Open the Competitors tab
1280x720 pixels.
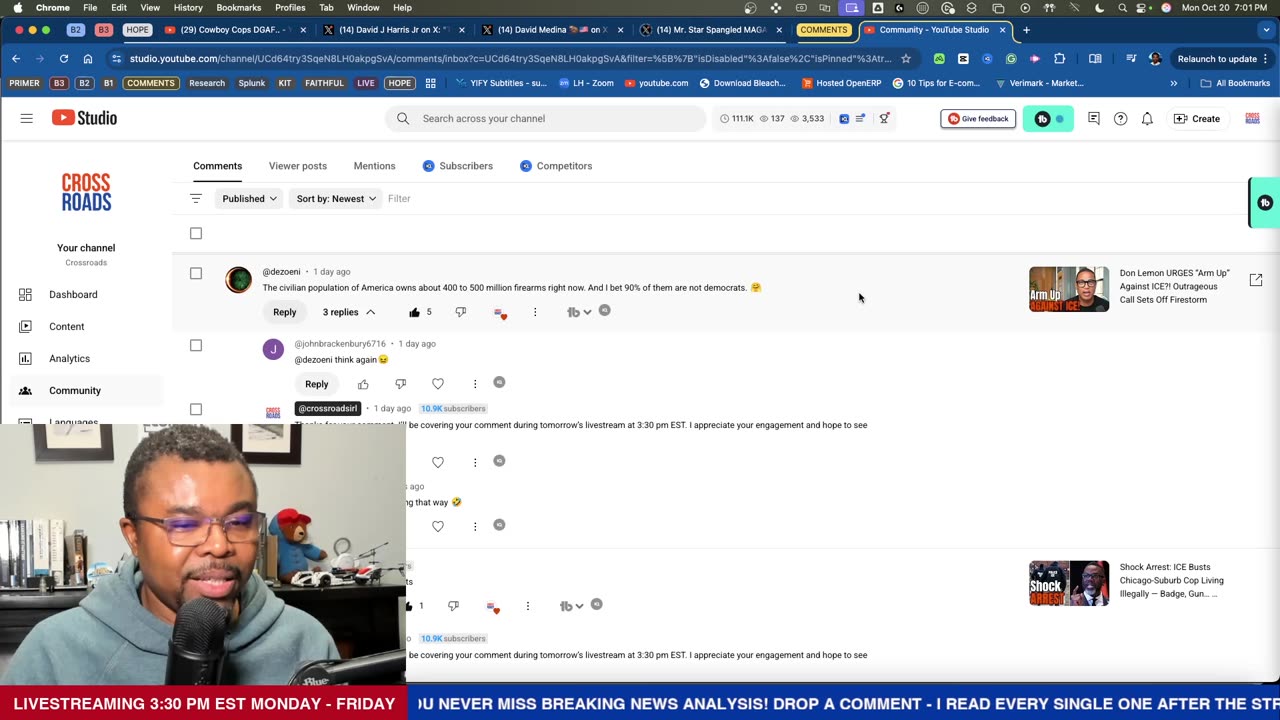(x=556, y=166)
